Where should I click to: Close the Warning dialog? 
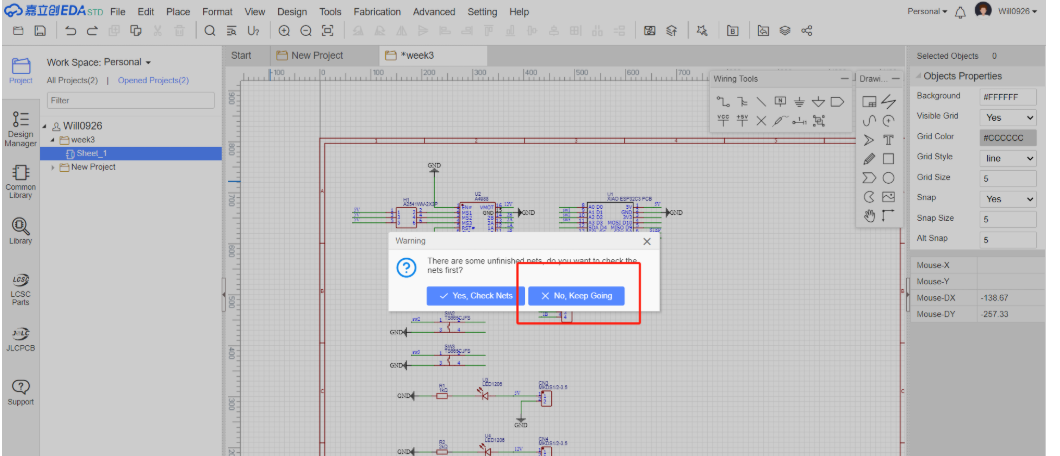(x=647, y=241)
